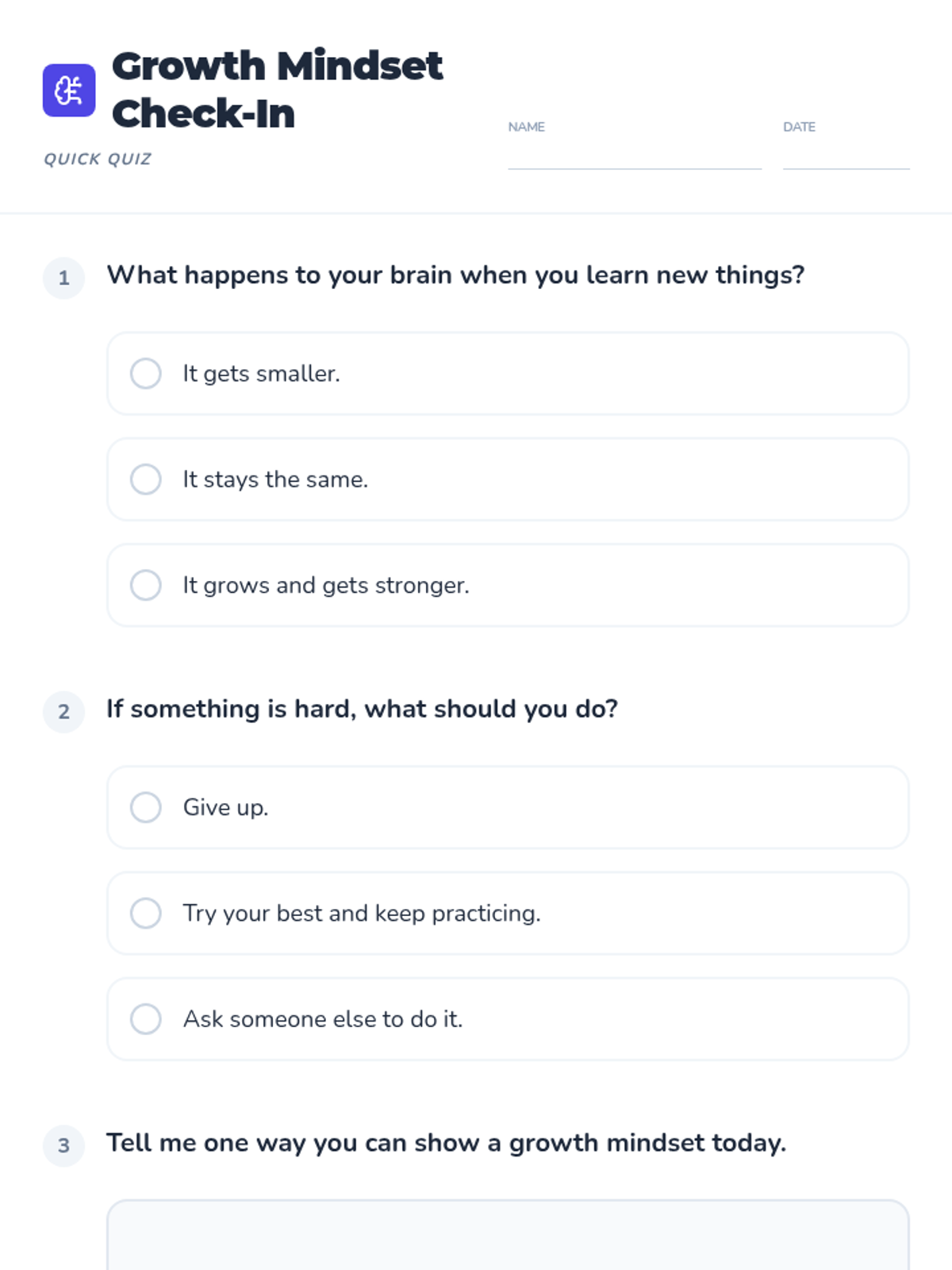Click the DATE field label
952x1270 pixels.
[x=799, y=127]
